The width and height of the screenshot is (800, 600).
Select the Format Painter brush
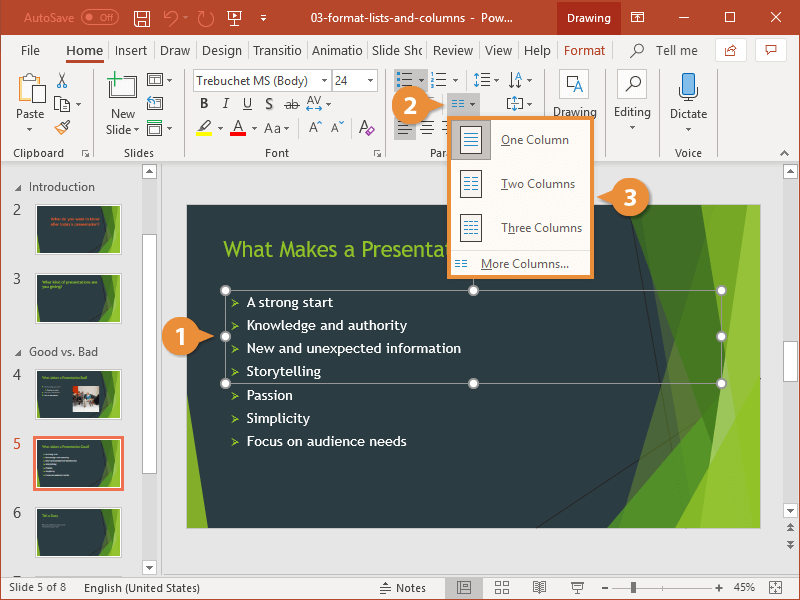pos(62,127)
